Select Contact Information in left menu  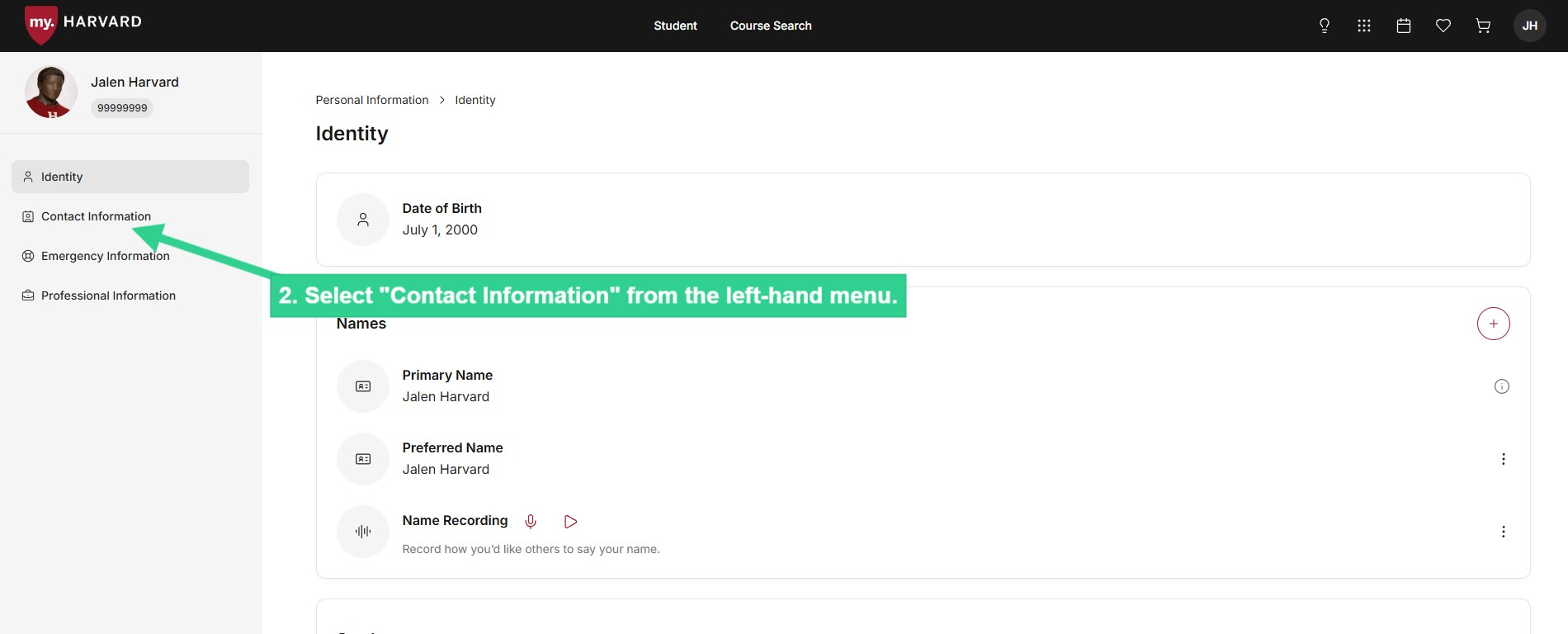click(130, 216)
